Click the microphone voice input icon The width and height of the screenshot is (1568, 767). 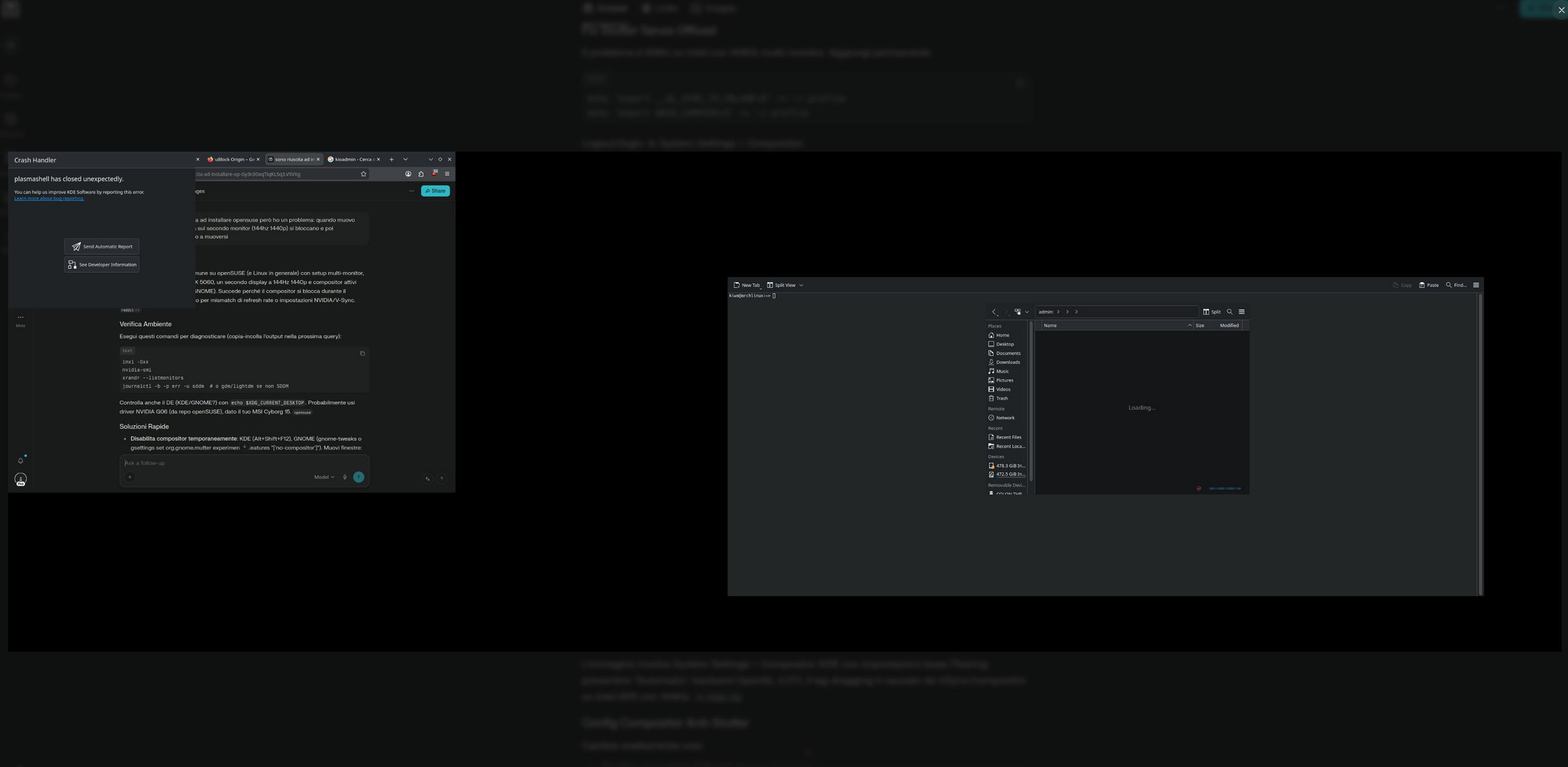tap(345, 477)
